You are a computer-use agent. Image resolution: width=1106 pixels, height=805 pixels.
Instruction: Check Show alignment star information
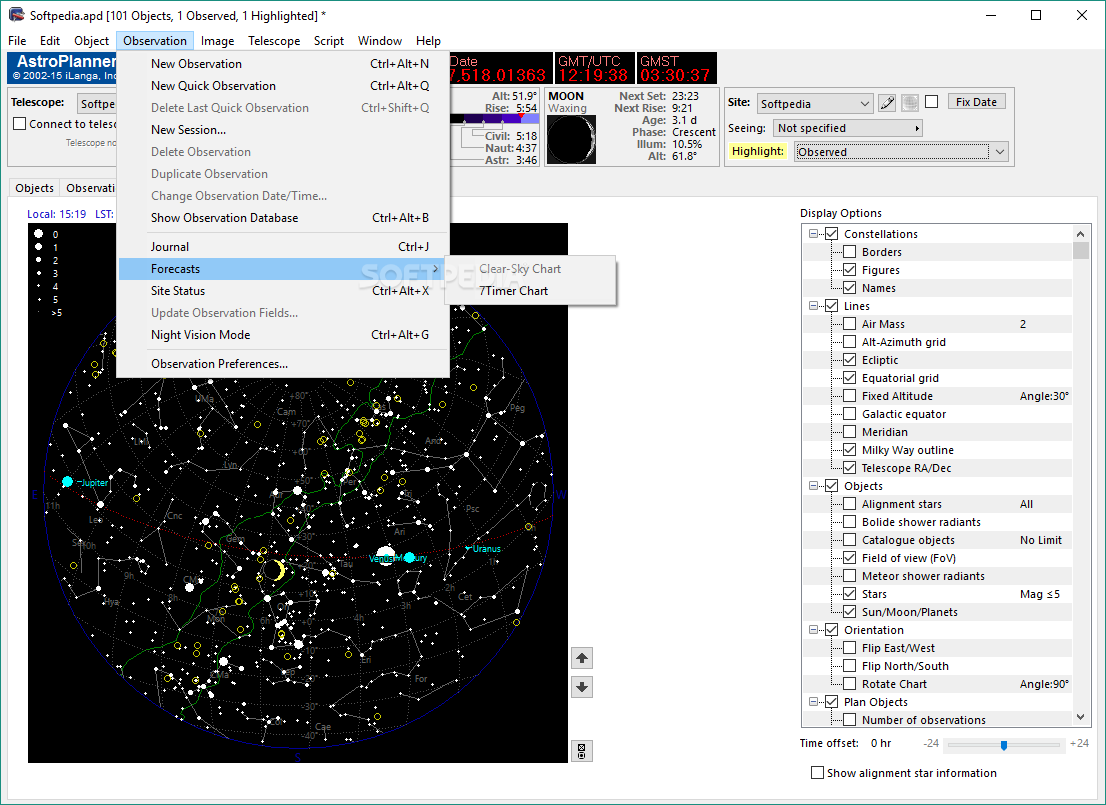click(x=818, y=773)
